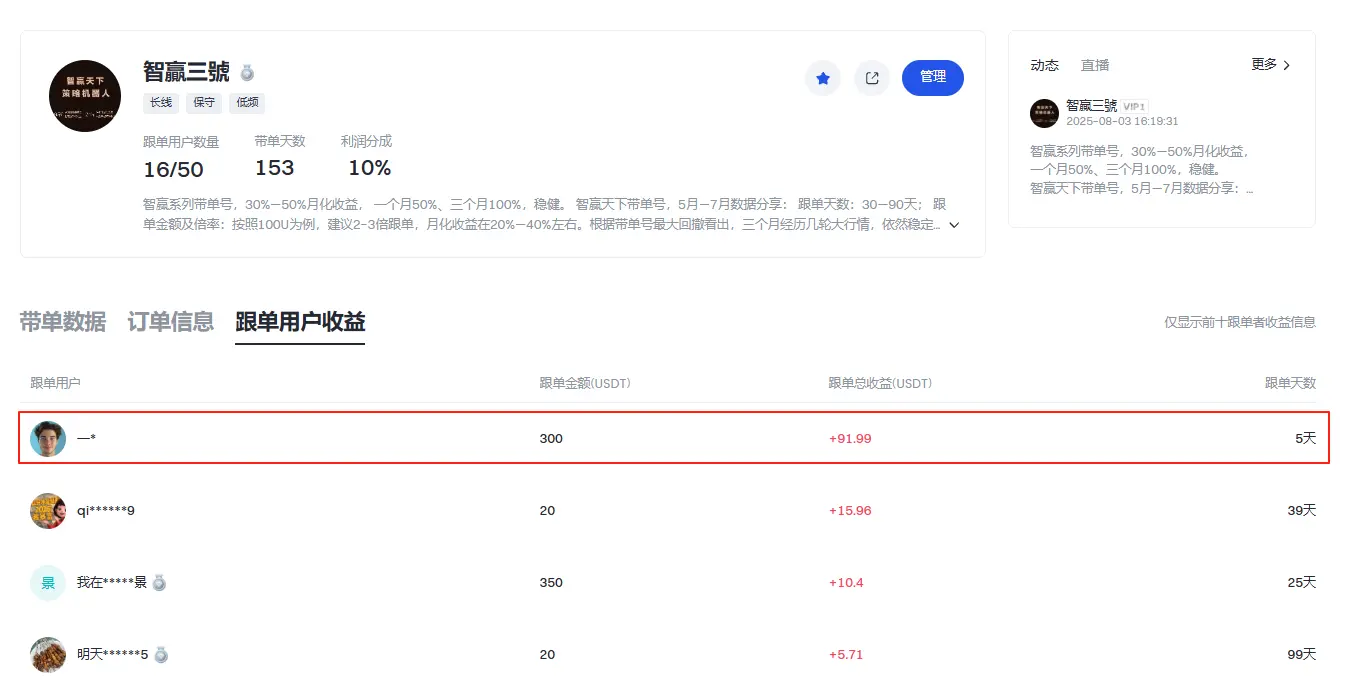The image size is (1350, 700).
Task: Switch to the 带单数据 tab
Action: [x=63, y=322]
